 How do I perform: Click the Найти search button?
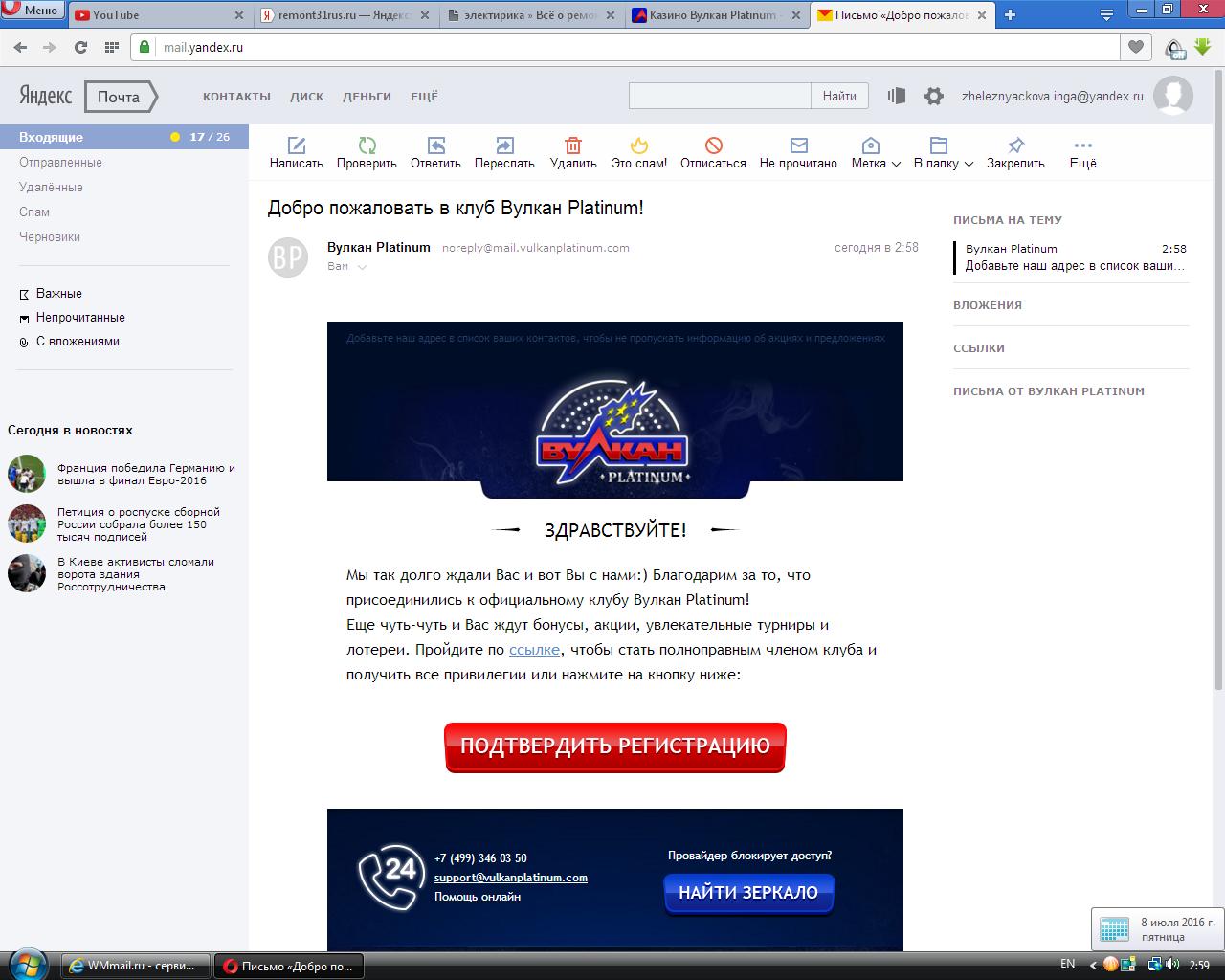tap(839, 96)
